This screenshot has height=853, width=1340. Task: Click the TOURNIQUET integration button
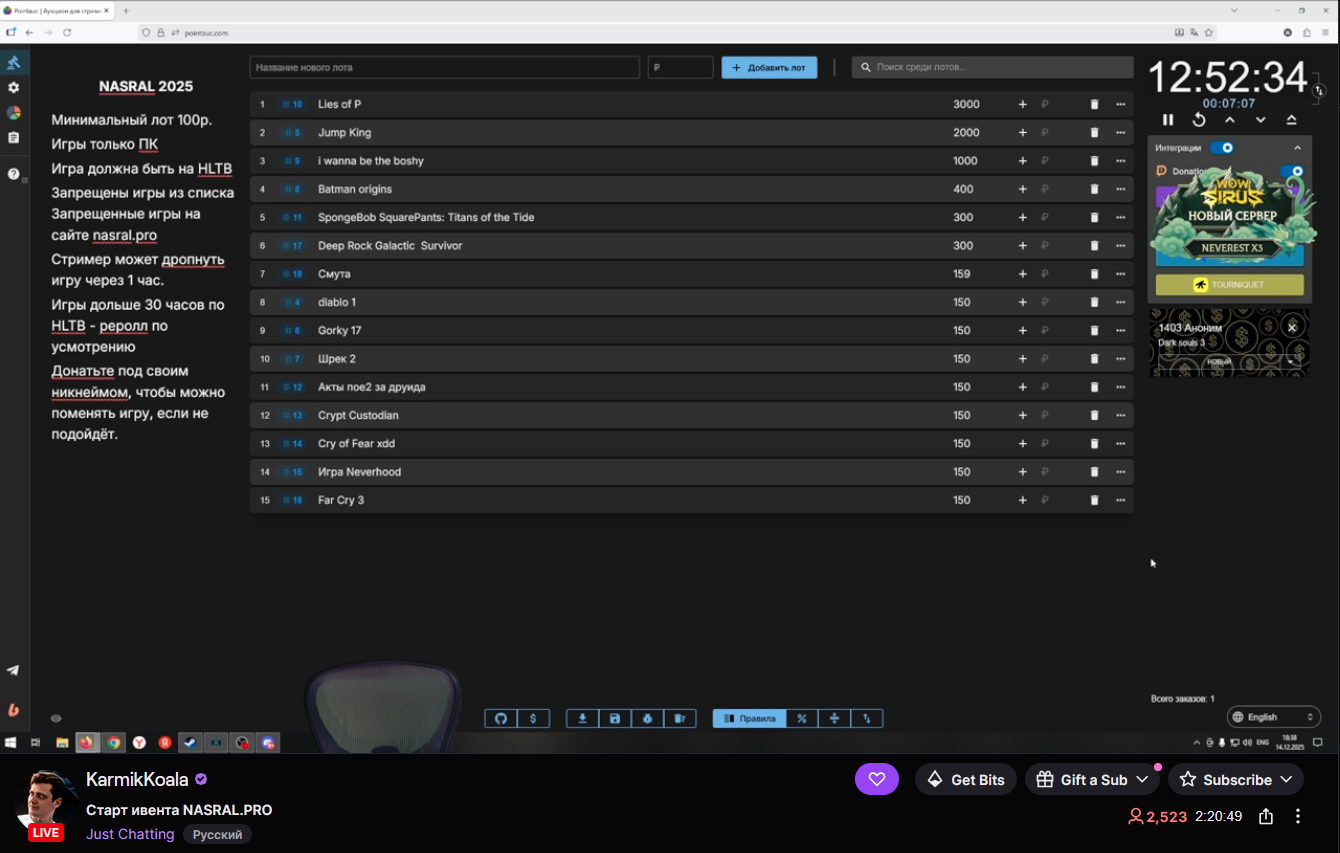[x=1229, y=285]
